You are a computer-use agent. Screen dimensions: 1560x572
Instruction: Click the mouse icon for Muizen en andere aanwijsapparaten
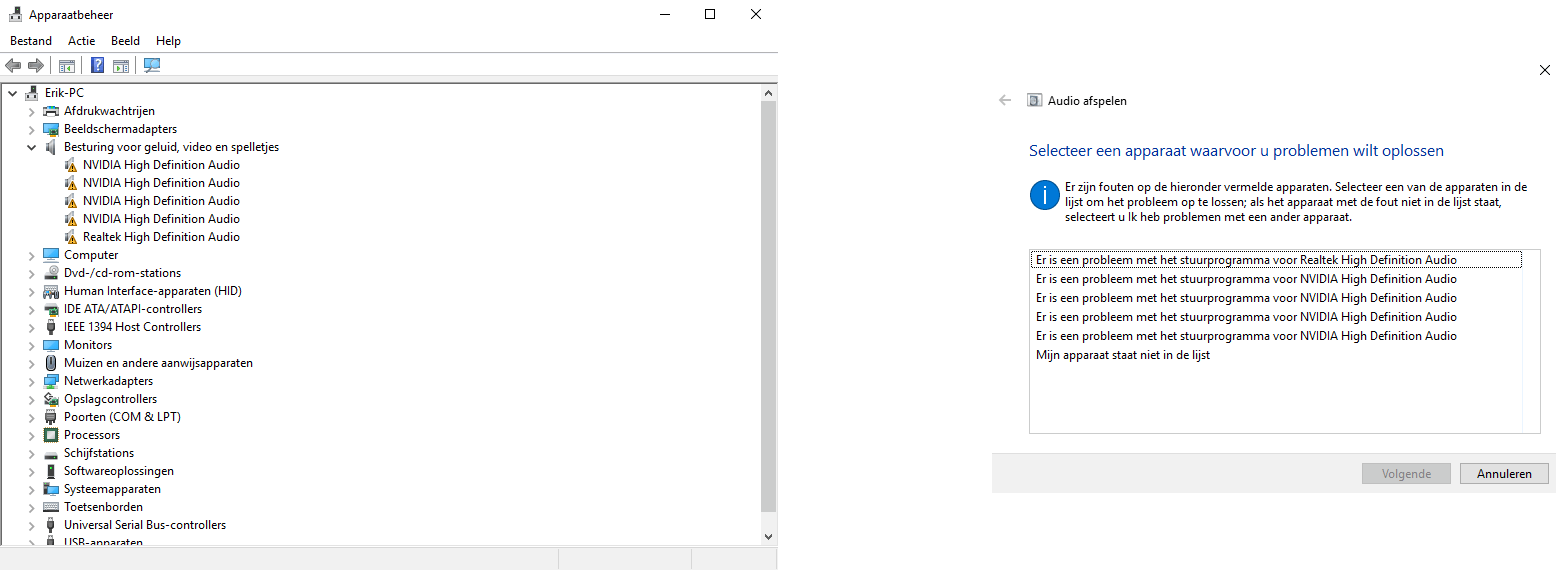click(x=51, y=363)
